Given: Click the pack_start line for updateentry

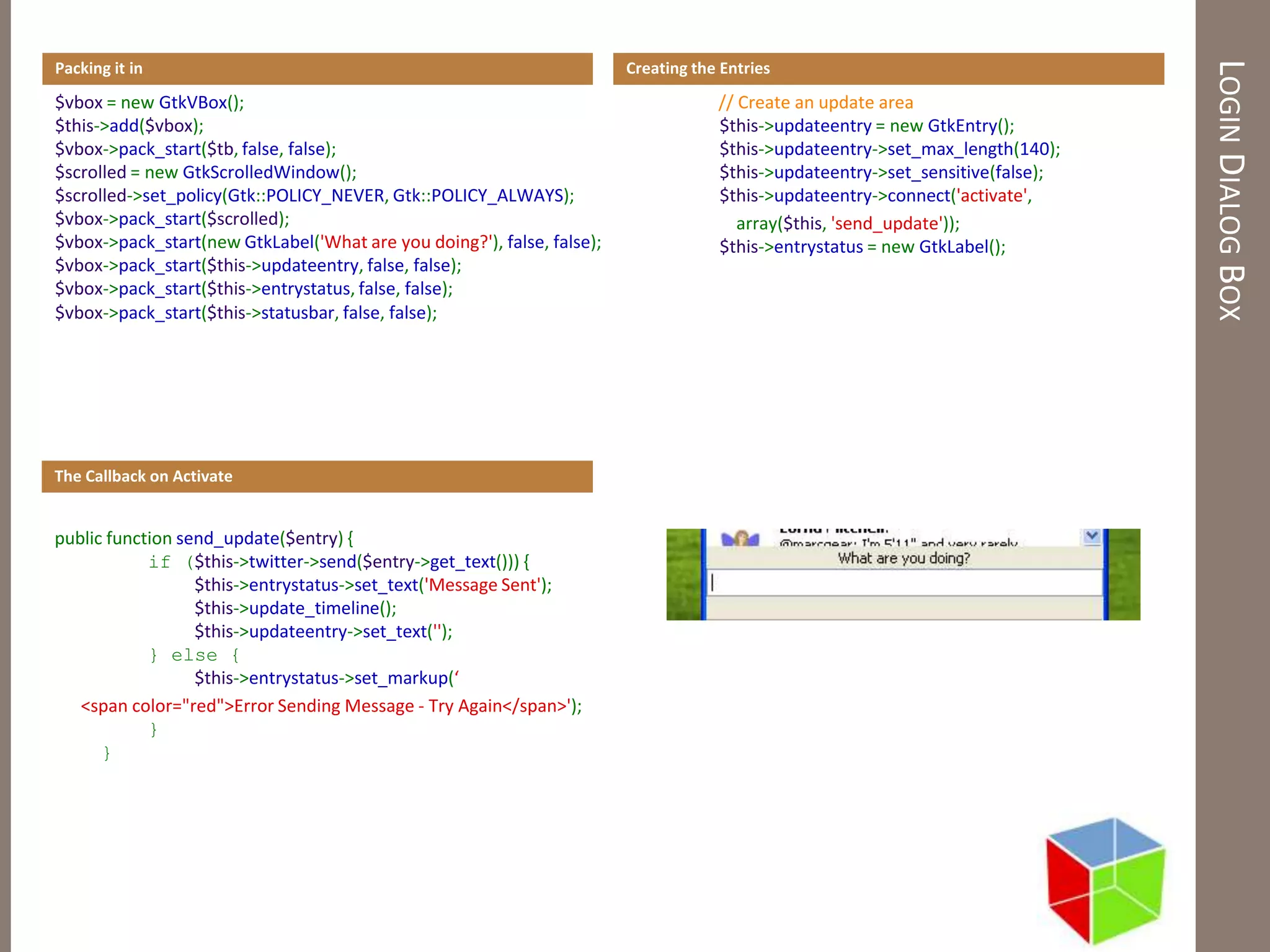Looking at the screenshot, I should (x=258, y=265).
